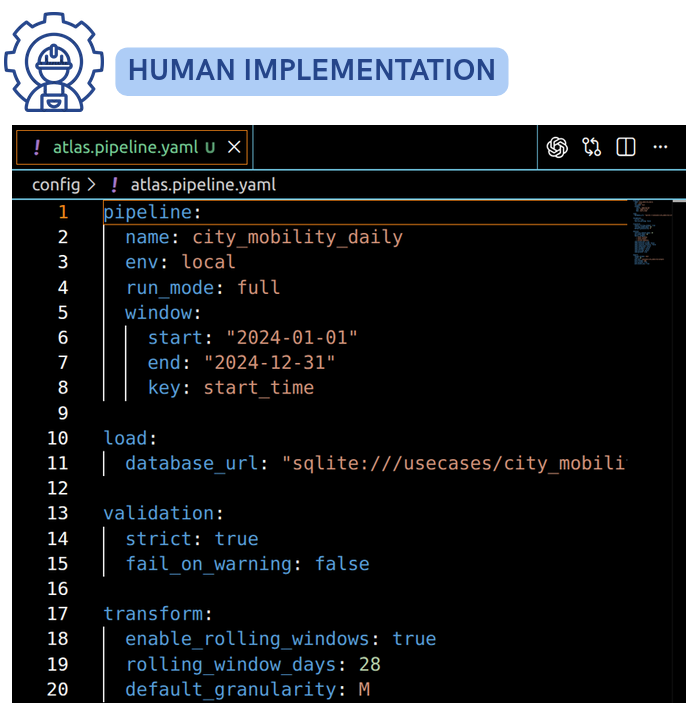
Task: Click the 'load:' key
Action: [x=130, y=438]
